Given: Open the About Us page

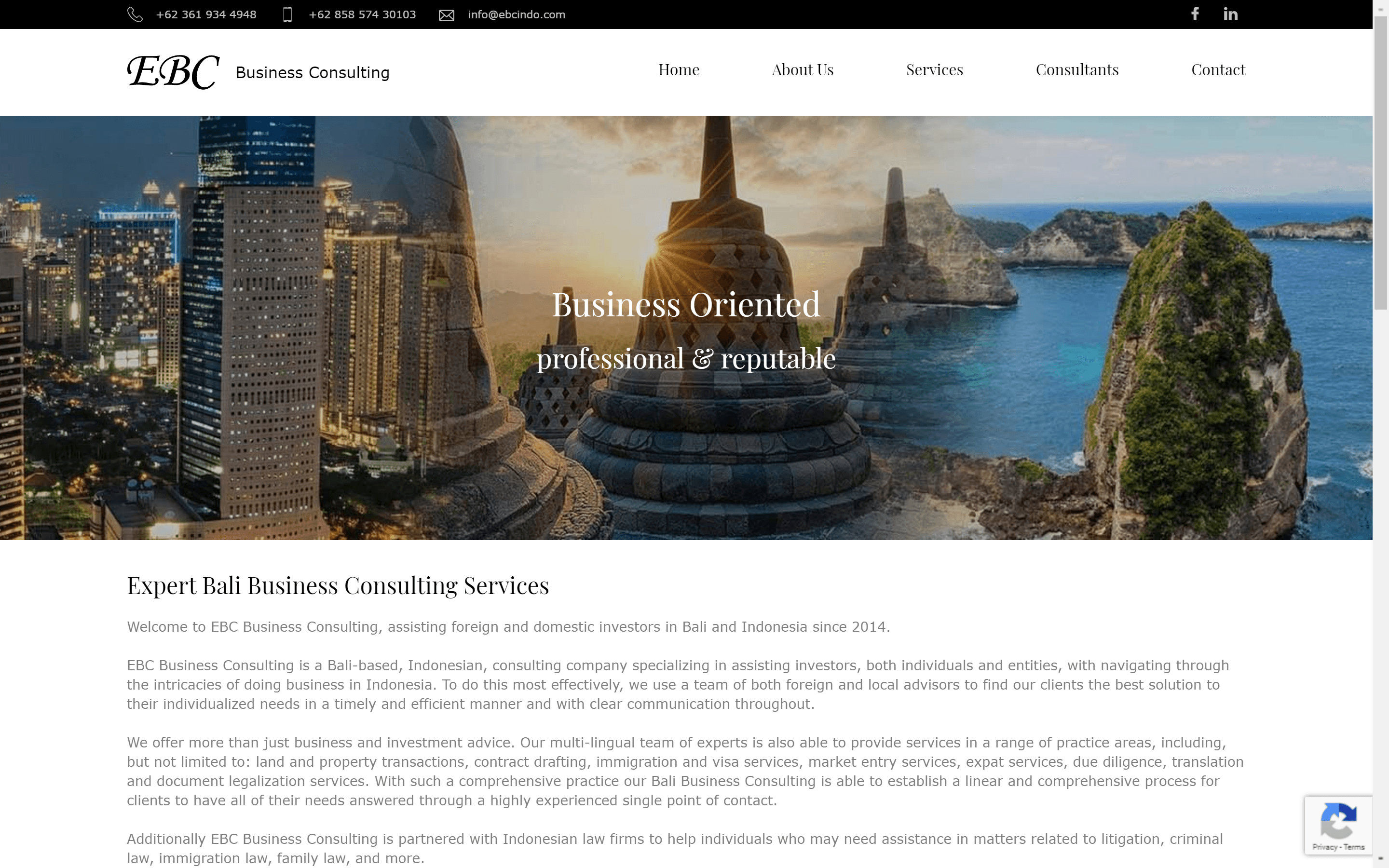Looking at the screenshot, I should 802,69.
